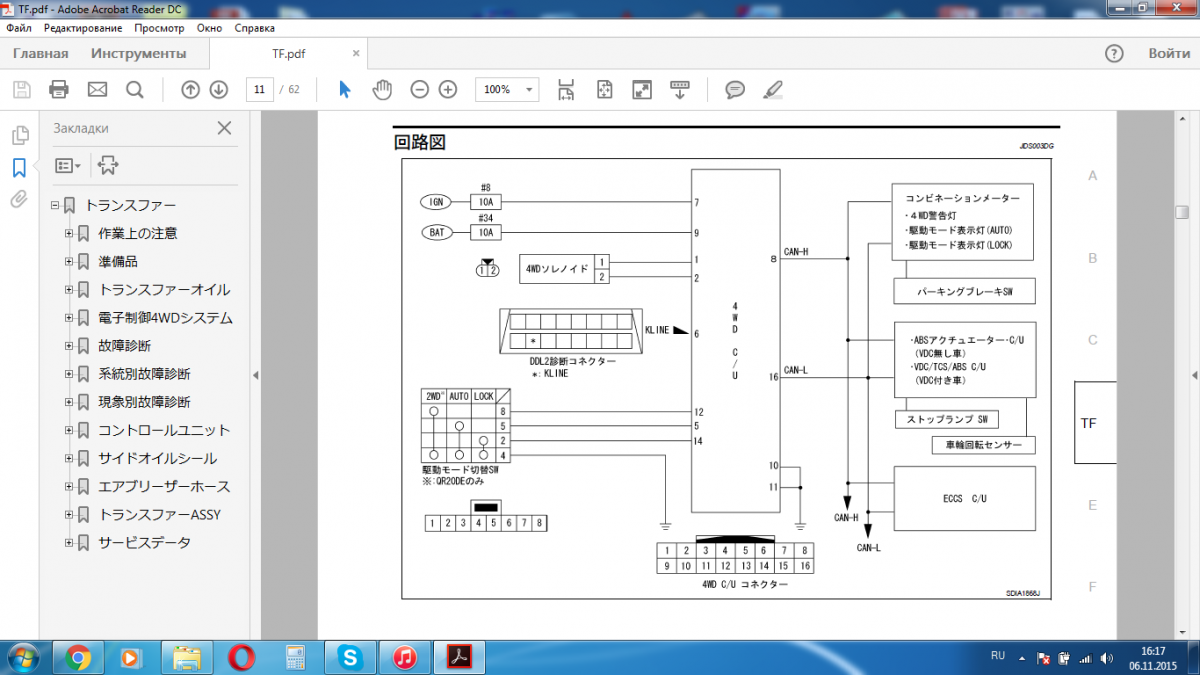Send file by email envelope icon
The image size is (1200, 675).
(97, 90)
